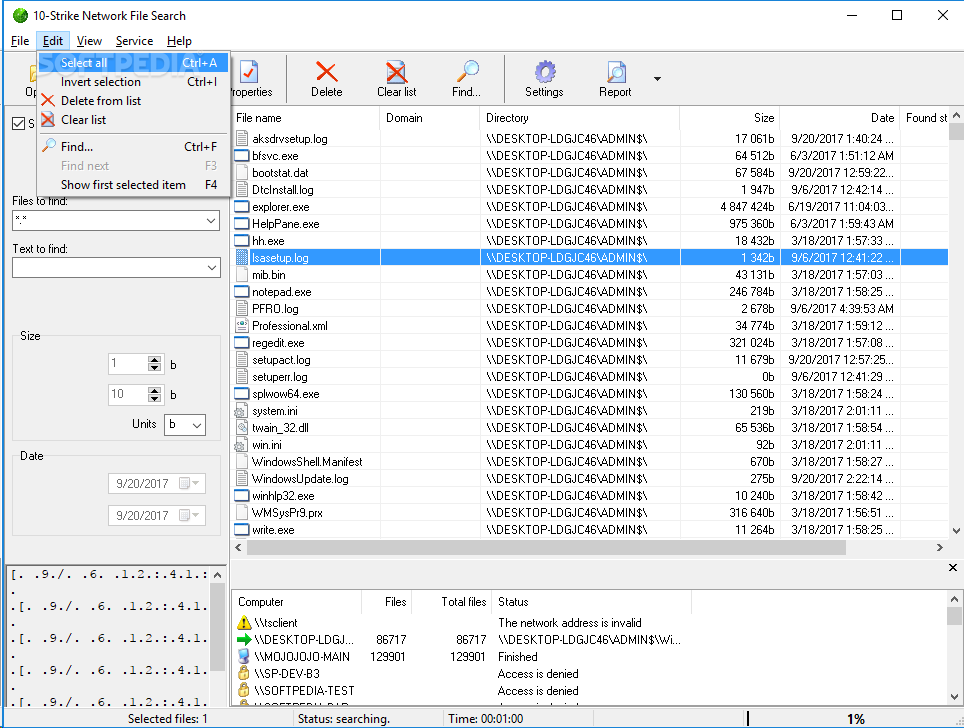Click the minimum size spinner showing 1
964x728 pixels.
154,364
